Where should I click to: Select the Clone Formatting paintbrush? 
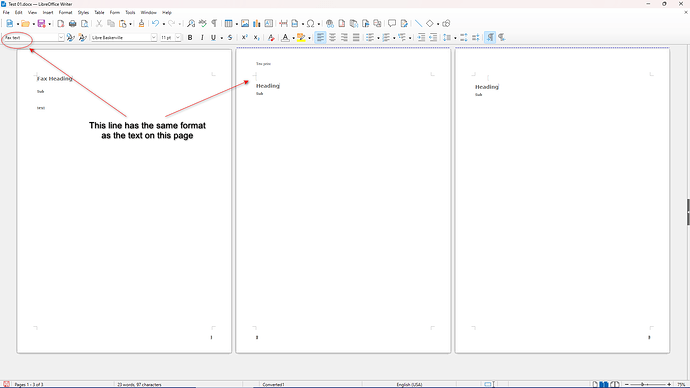141,23
